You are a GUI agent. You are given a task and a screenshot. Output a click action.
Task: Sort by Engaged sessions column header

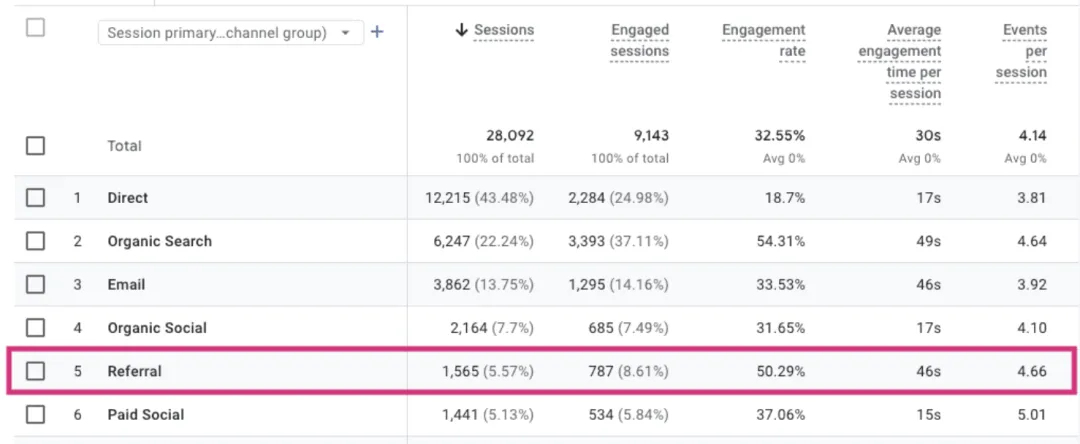pos(640,41)
